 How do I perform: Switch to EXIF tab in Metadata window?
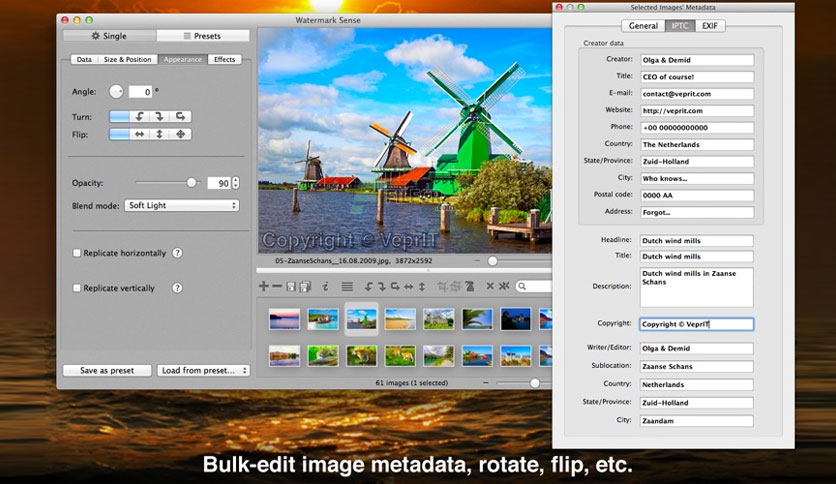point(710,26)
